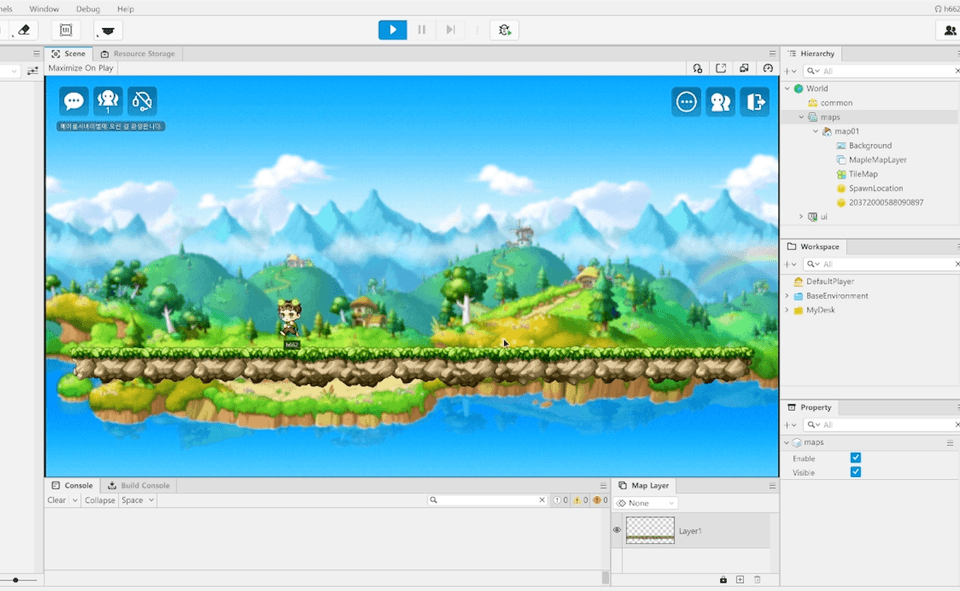
Task: Open the Map Layer panel menu icon
Action: (772, 486)
